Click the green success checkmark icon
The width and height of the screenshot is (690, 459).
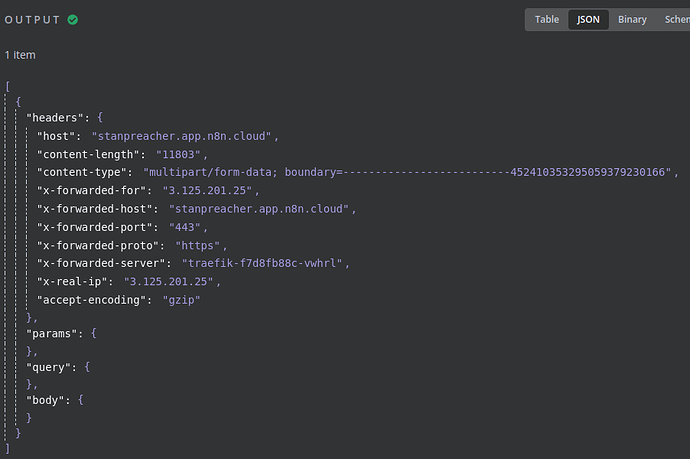pyautogui.click(x=73, y=19)
